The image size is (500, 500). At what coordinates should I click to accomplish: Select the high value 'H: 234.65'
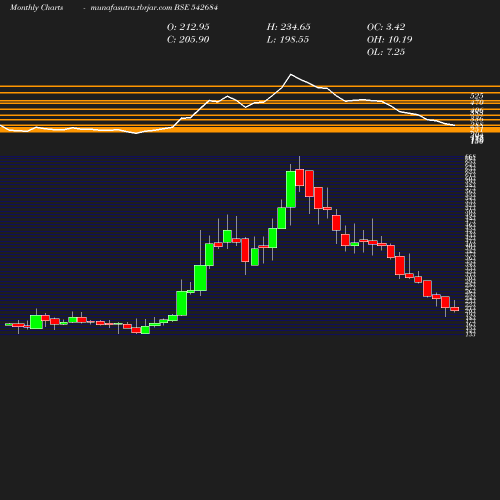pyautogui.click(x=288, y=27)
